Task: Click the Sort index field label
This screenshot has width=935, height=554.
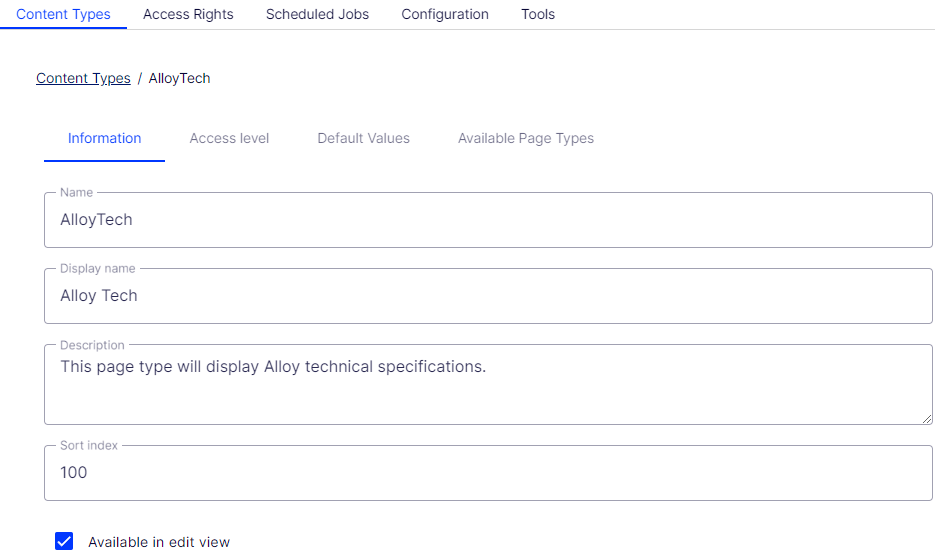Action: (x=89, y=445)
